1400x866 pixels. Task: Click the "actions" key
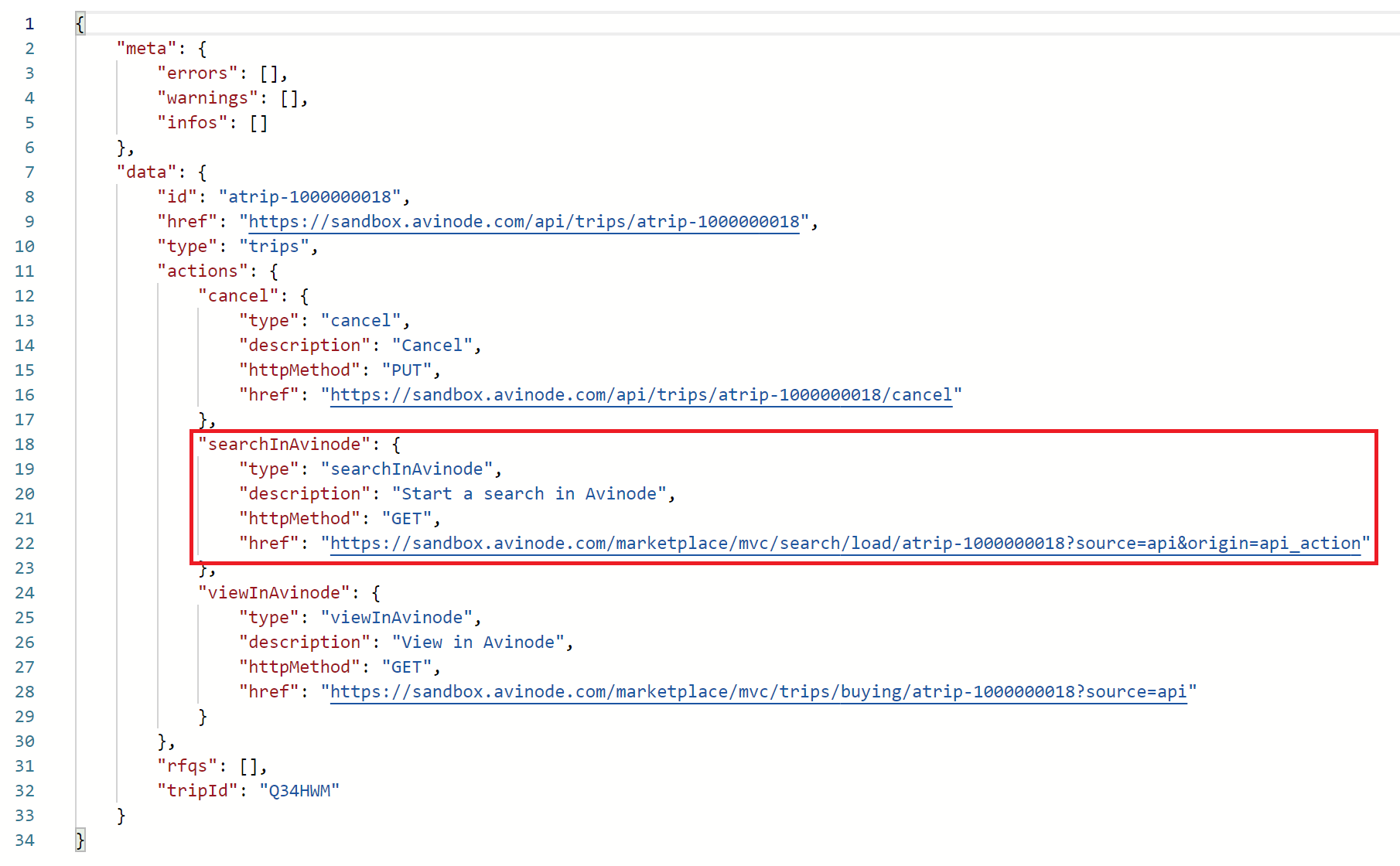(x=203, y=271)
